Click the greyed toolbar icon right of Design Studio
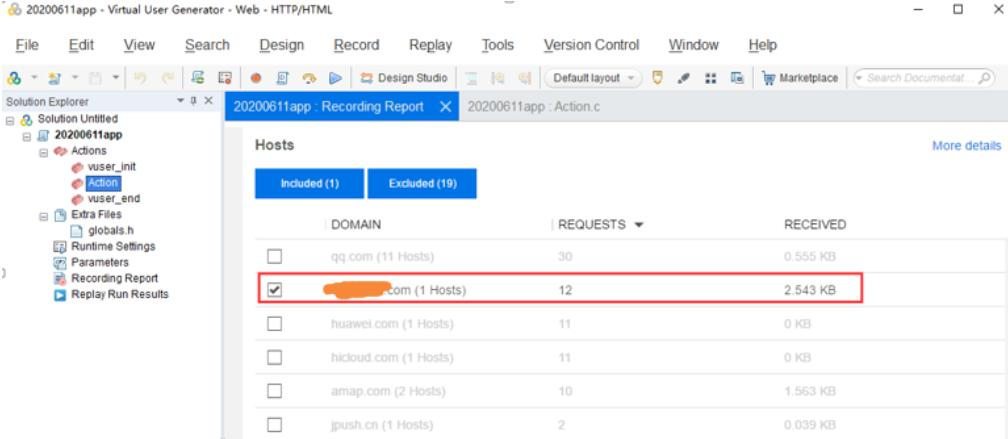 471,78
